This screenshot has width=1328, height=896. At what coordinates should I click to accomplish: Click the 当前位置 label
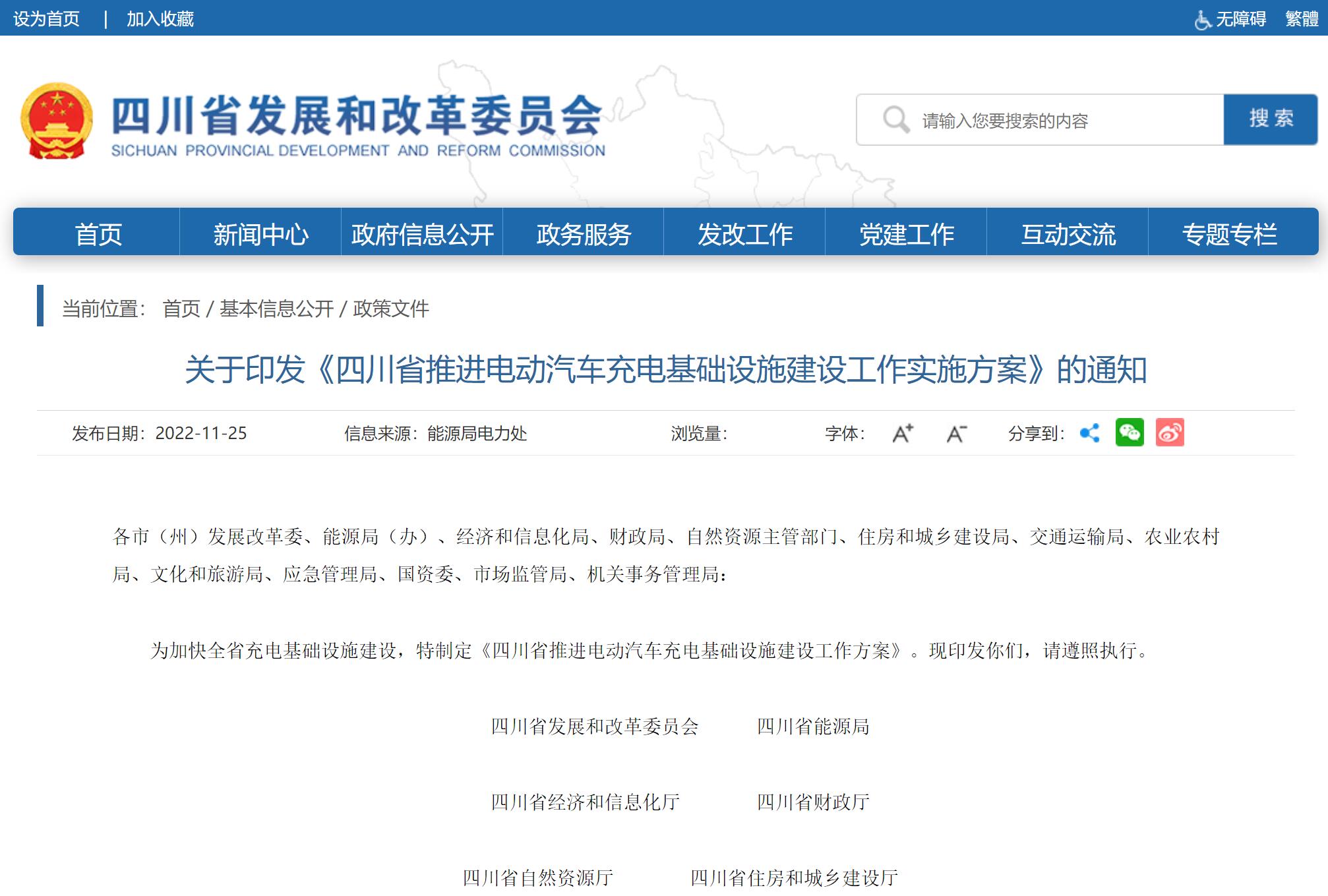pyautogui.click(x=104, y=309)
